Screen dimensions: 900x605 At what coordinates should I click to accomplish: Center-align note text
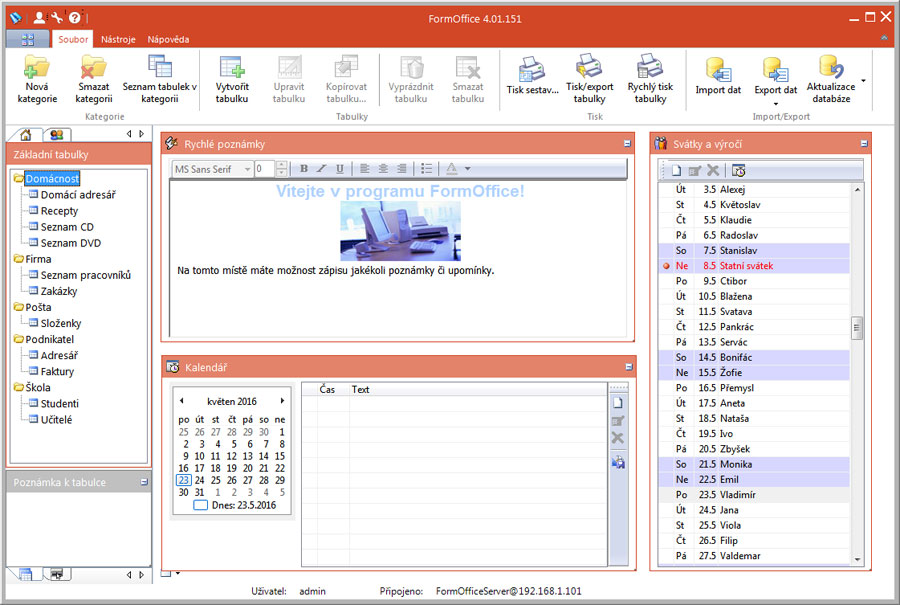[x=383, y=169]
